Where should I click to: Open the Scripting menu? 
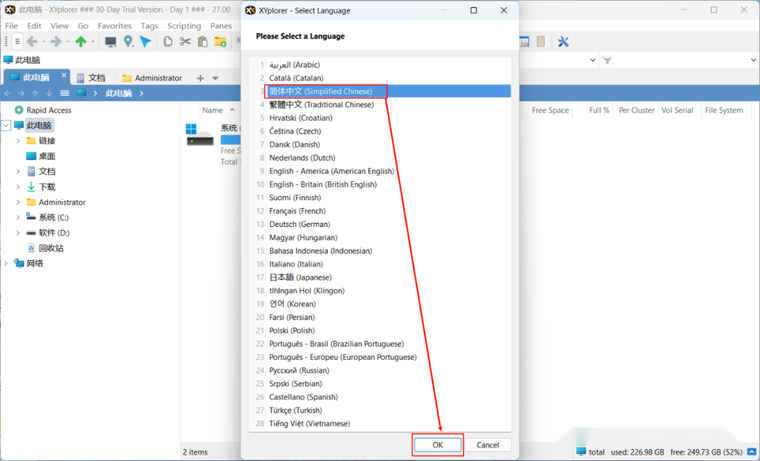tap(184, 26)
